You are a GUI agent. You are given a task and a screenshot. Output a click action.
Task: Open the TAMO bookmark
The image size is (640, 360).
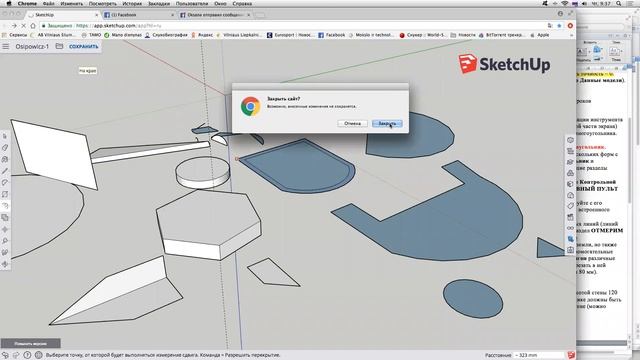pos(91,35)
